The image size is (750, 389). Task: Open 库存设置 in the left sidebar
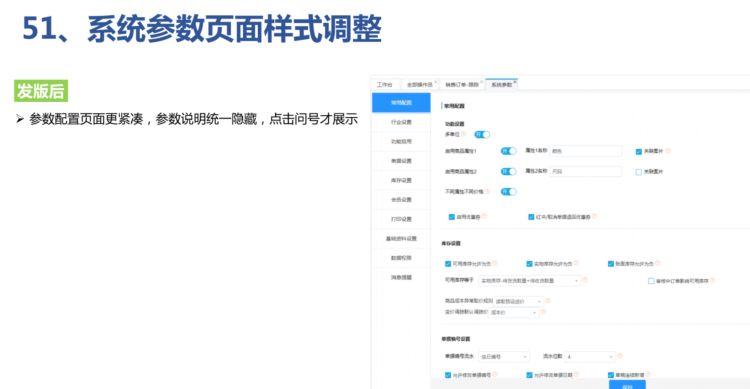coord(401,180)
